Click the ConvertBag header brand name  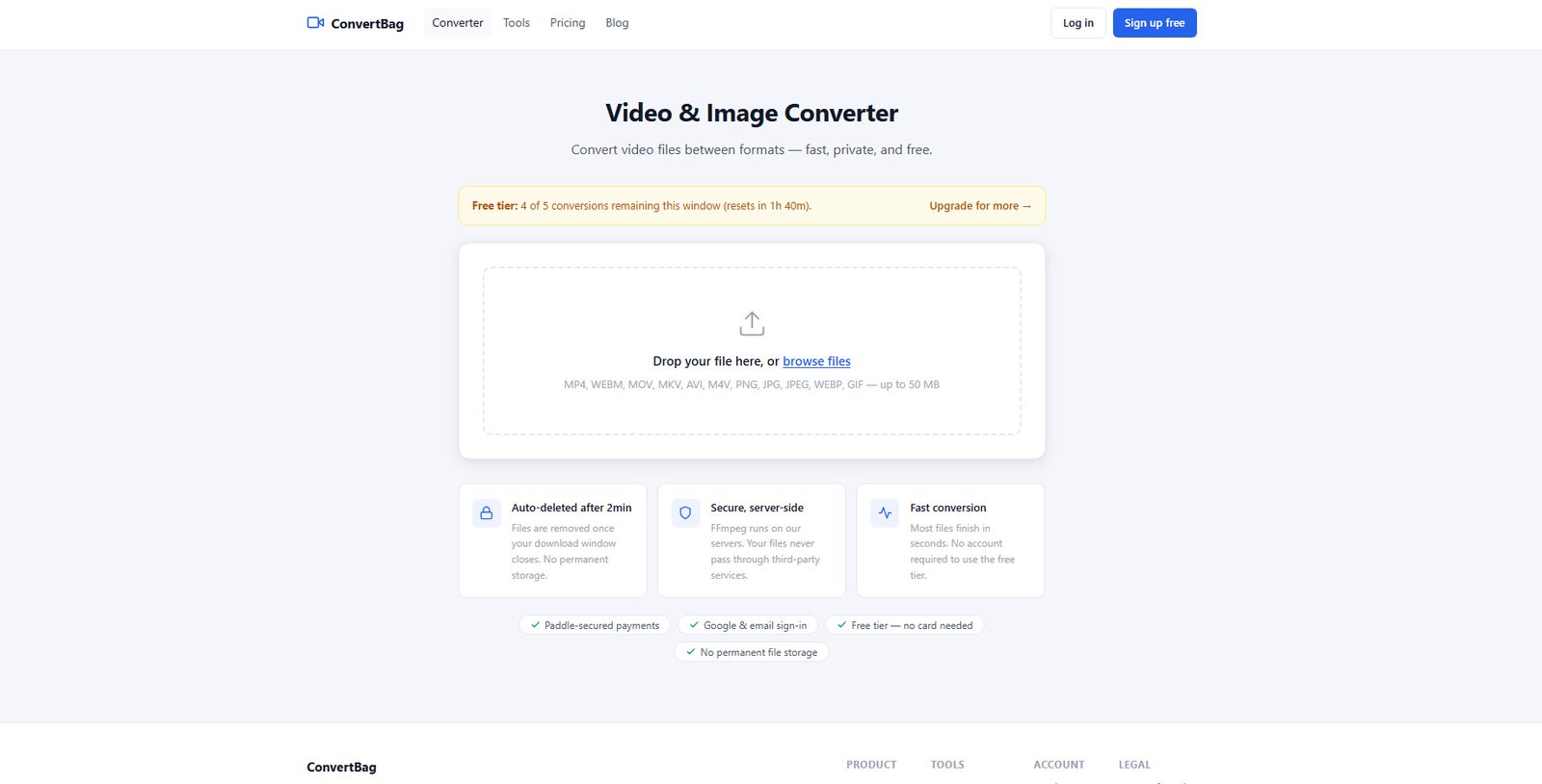coord(367,24)
